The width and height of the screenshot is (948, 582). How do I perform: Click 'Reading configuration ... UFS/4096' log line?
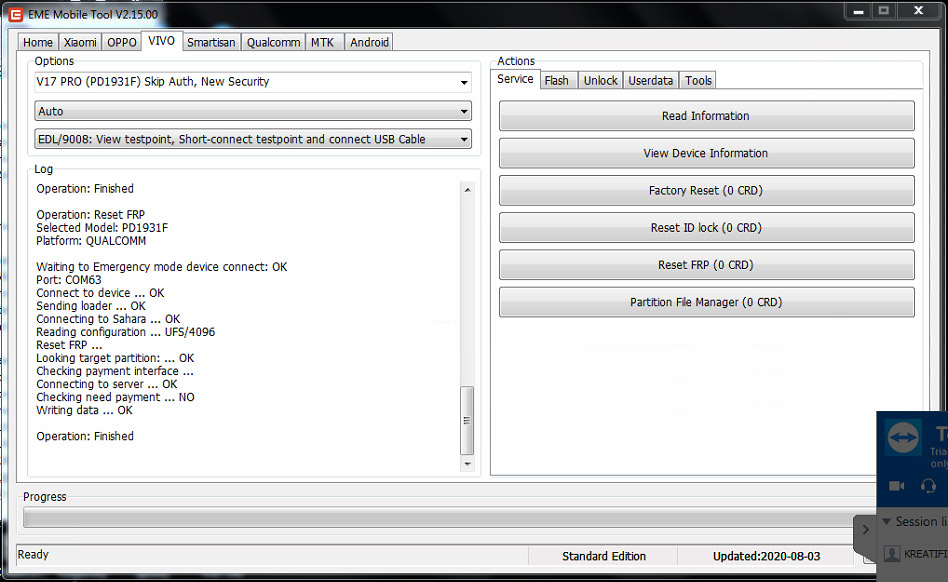pyautogui.click(x=125, y=332)
